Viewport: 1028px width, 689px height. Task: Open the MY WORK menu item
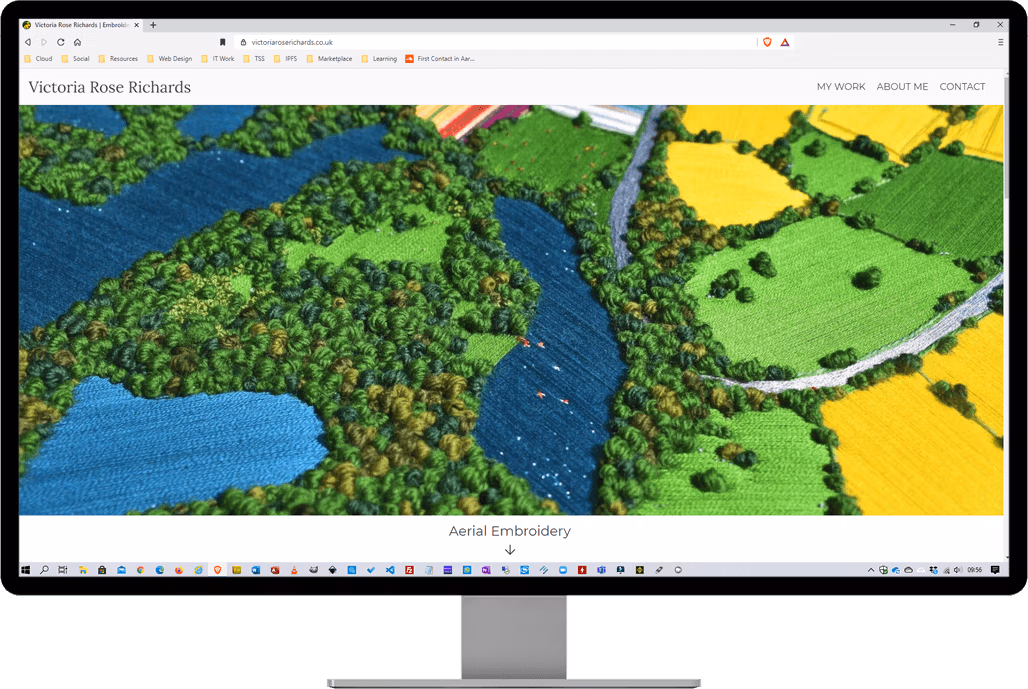coord(840,87)
